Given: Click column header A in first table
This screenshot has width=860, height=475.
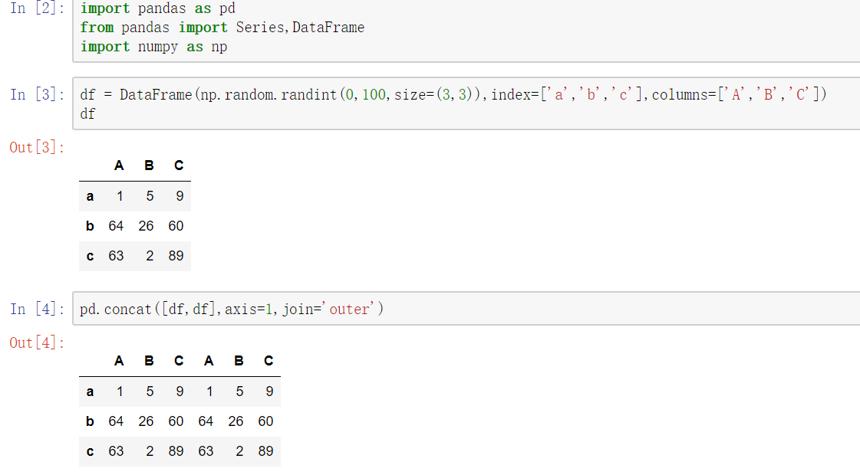Looking at the screenshot, I should pyautogui.click(x=119, y=165).
